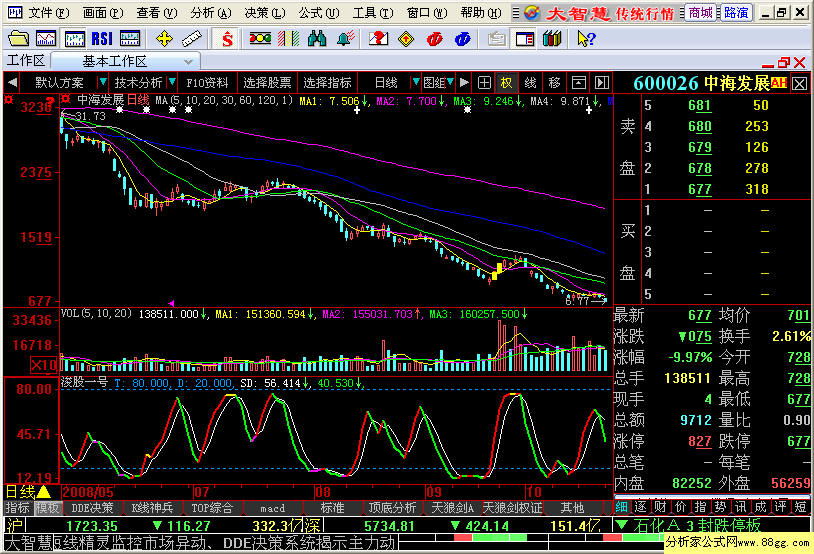The height and width of the screenshot is (554, 814).
Task: Switch to the K线神兵 tab
Action: 152,508
